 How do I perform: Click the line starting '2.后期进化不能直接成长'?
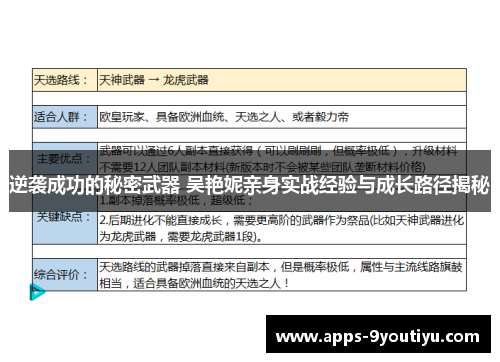tap(281, 220)
